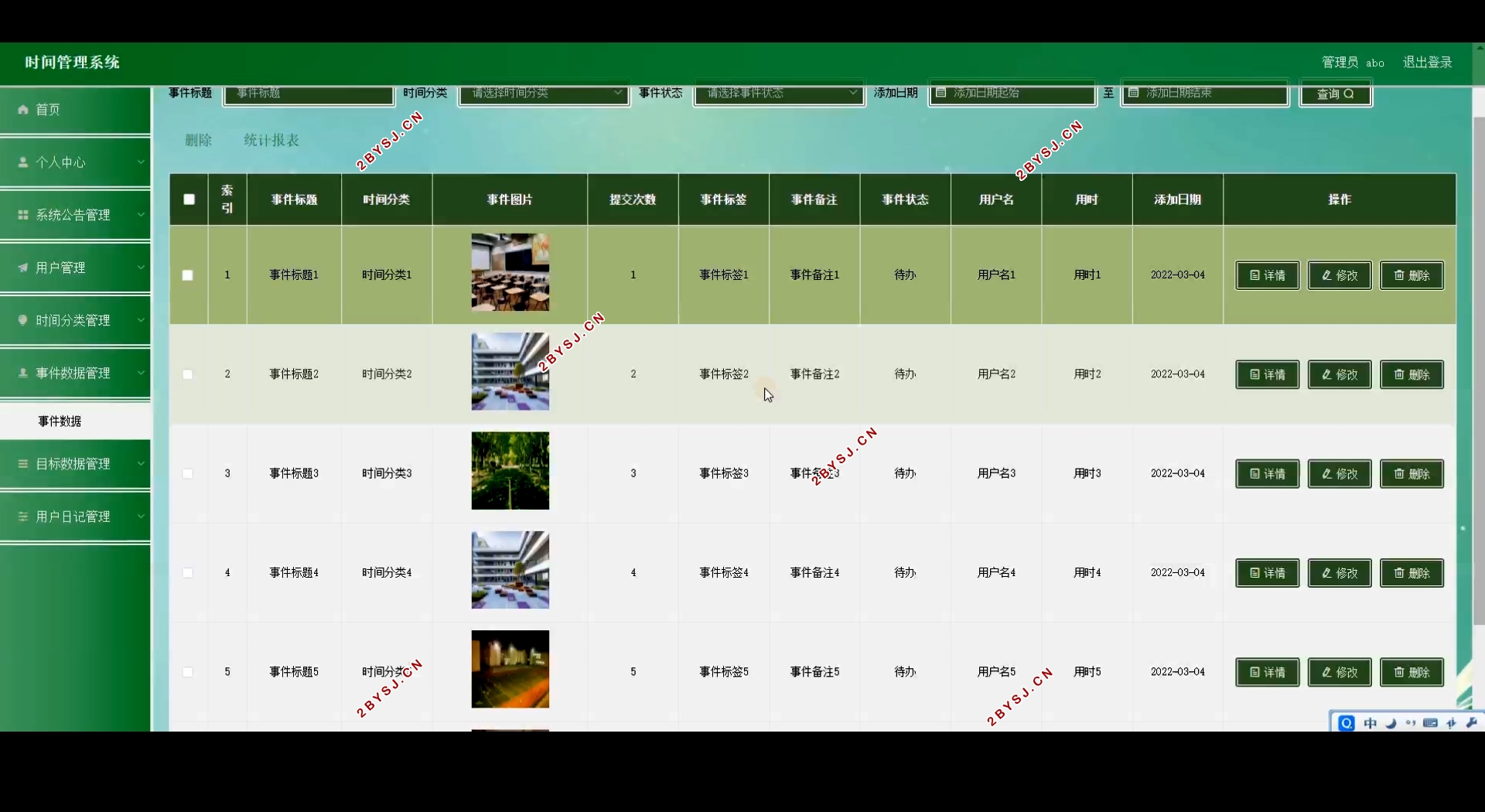This screenshot has height=812, width=1485.
Task: Click the classroom thumbnail in row 1
Action: 510,272
